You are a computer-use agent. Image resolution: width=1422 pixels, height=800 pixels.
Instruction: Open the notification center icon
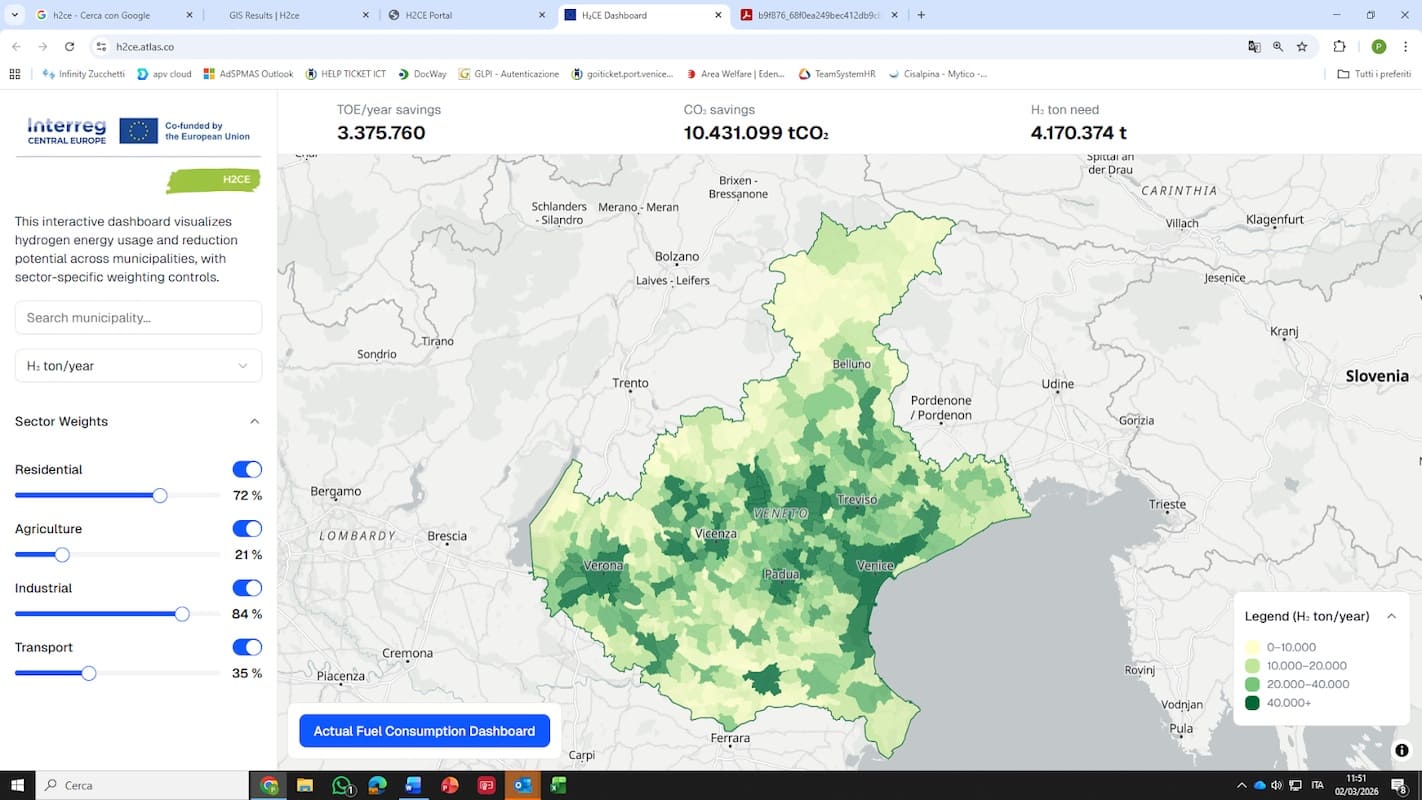(x=1401, y=786)
